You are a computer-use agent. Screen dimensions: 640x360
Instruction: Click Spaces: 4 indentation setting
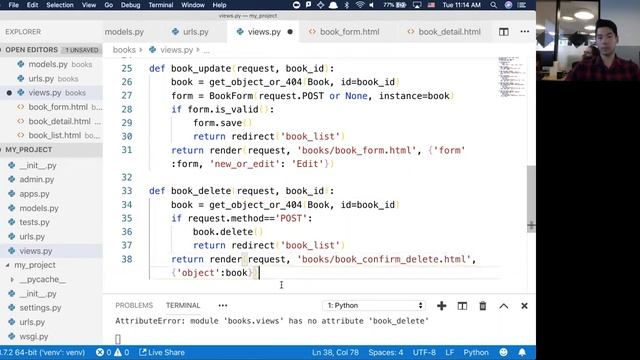386,352
